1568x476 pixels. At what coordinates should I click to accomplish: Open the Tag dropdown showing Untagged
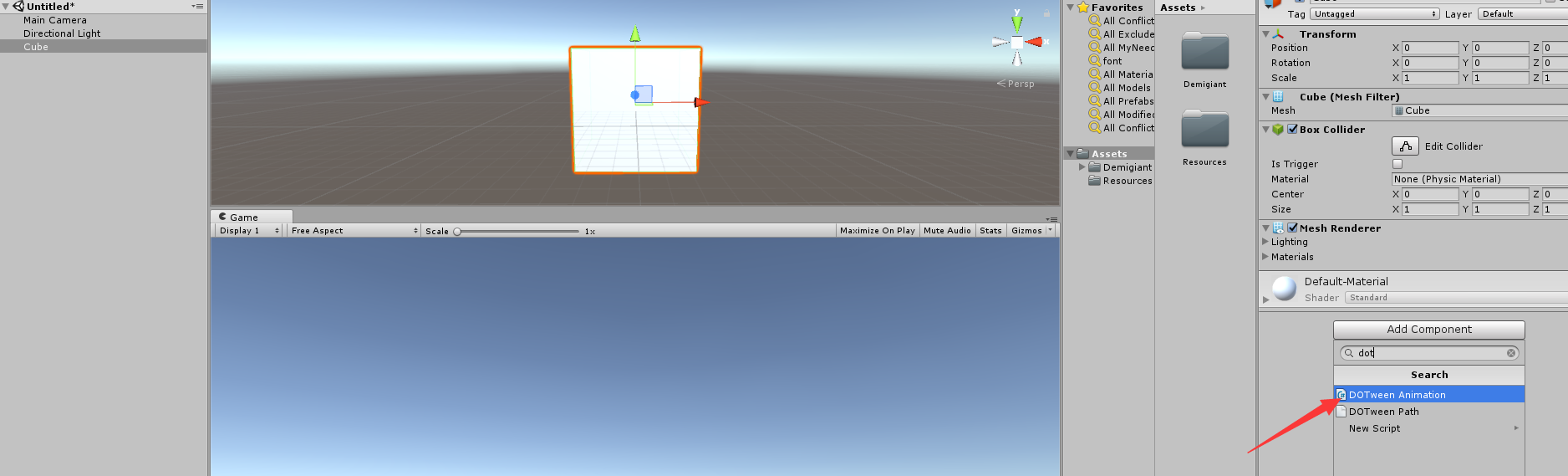(1374, 14)
